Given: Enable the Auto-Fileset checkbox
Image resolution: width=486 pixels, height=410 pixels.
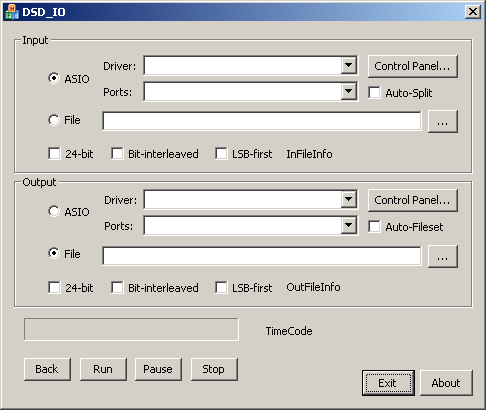Looking at the screenshot, I should [x=374, y=227].
